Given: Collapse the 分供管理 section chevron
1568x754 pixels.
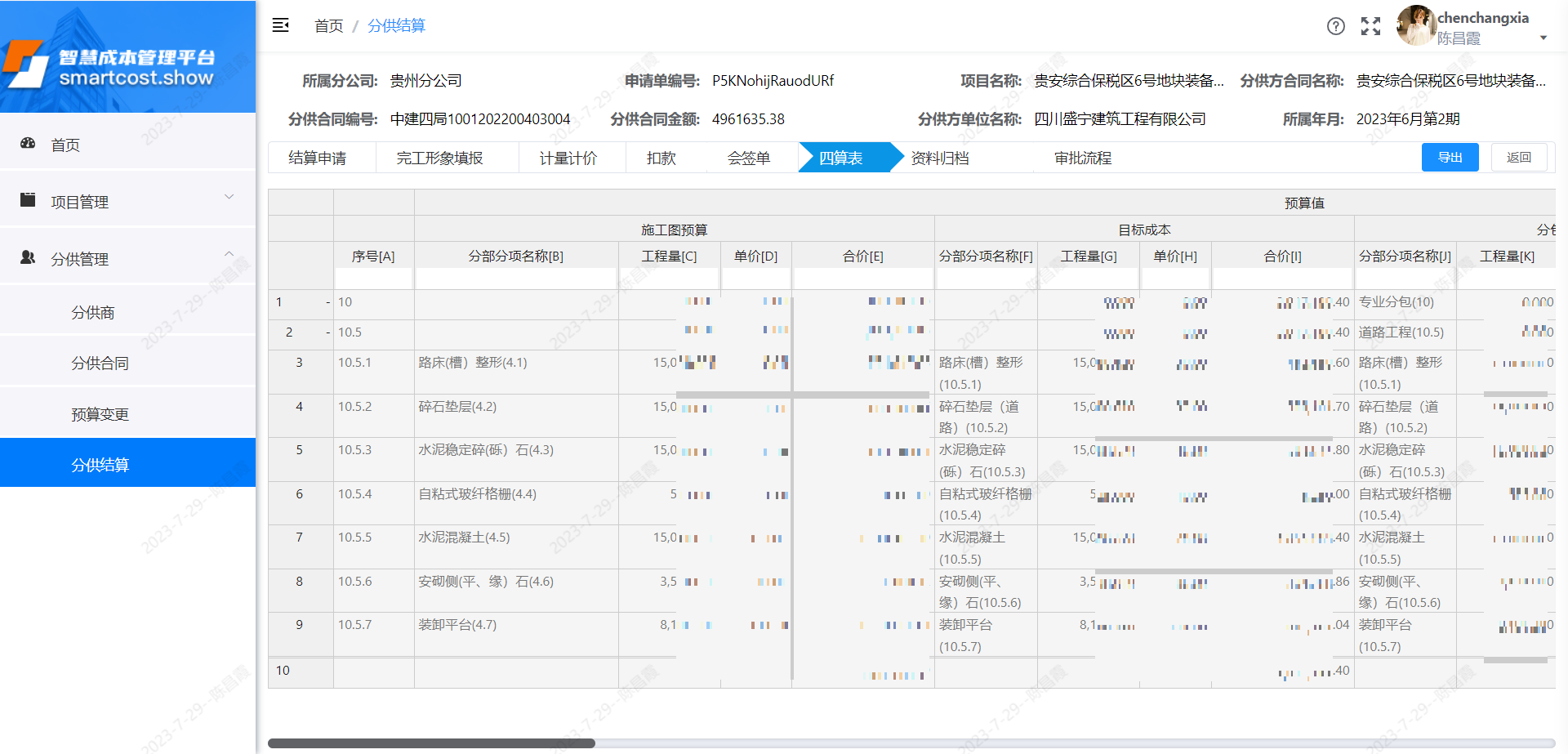Looking at the screenshot, I should click(x=229, y=253).
